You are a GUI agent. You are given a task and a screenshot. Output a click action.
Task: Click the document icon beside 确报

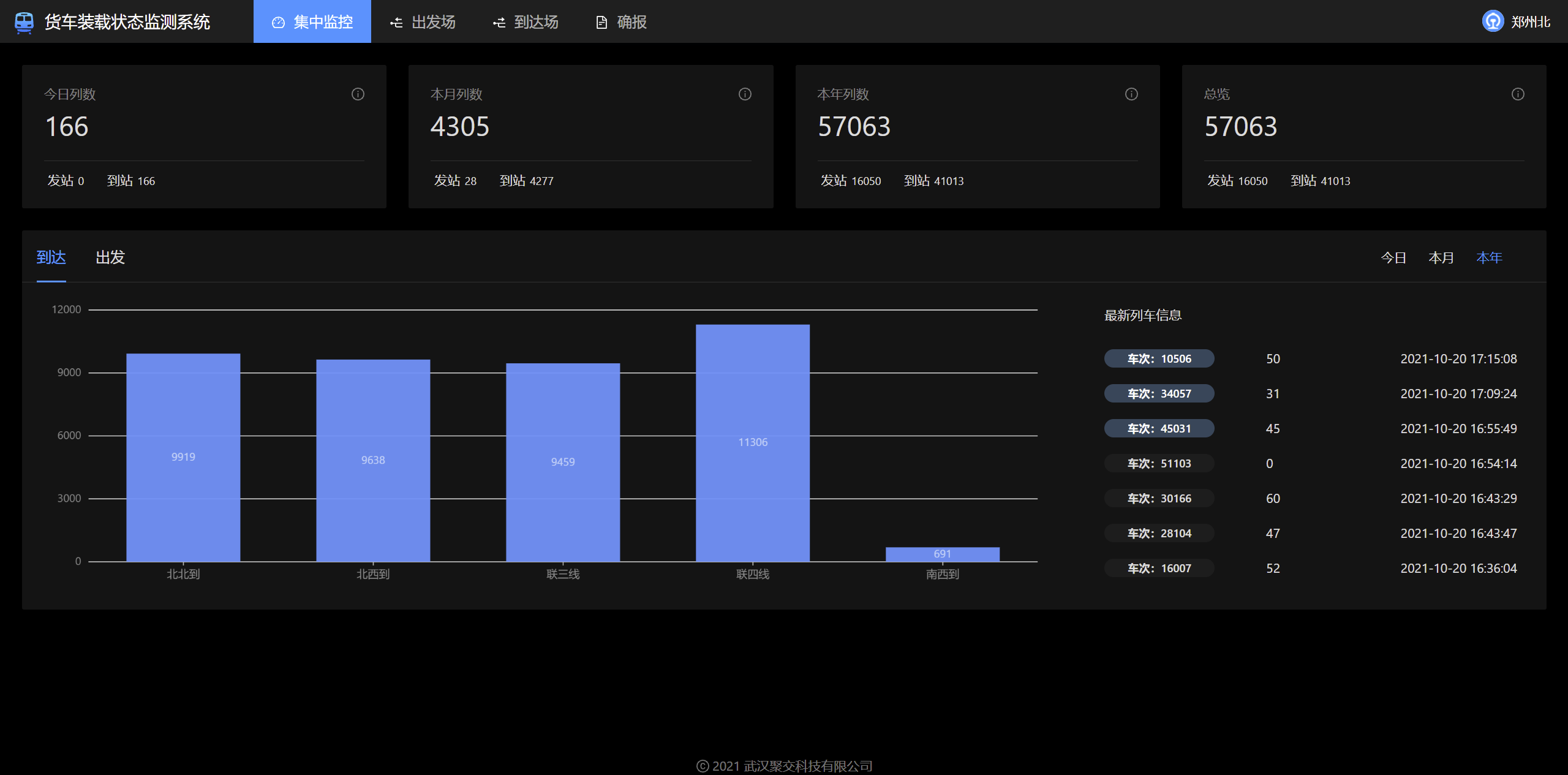coord(601,23)
